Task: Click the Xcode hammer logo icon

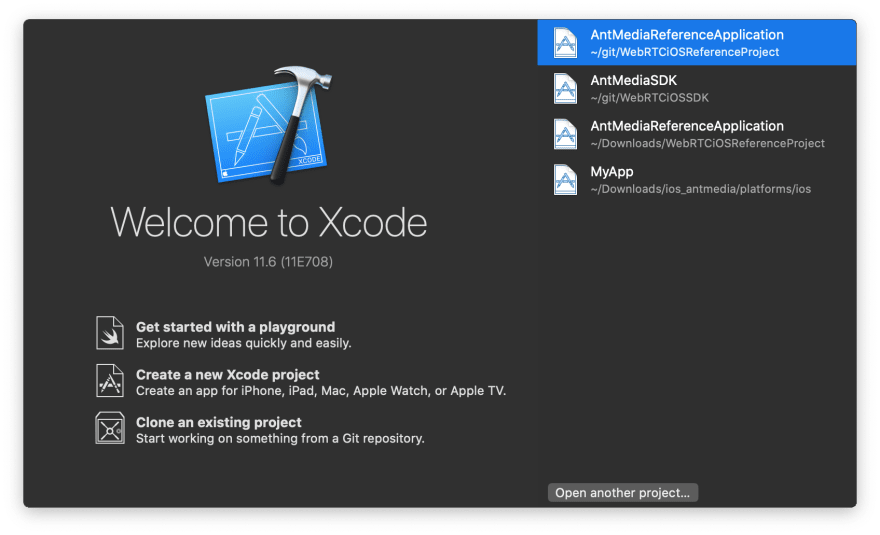Action: [268, 125]
